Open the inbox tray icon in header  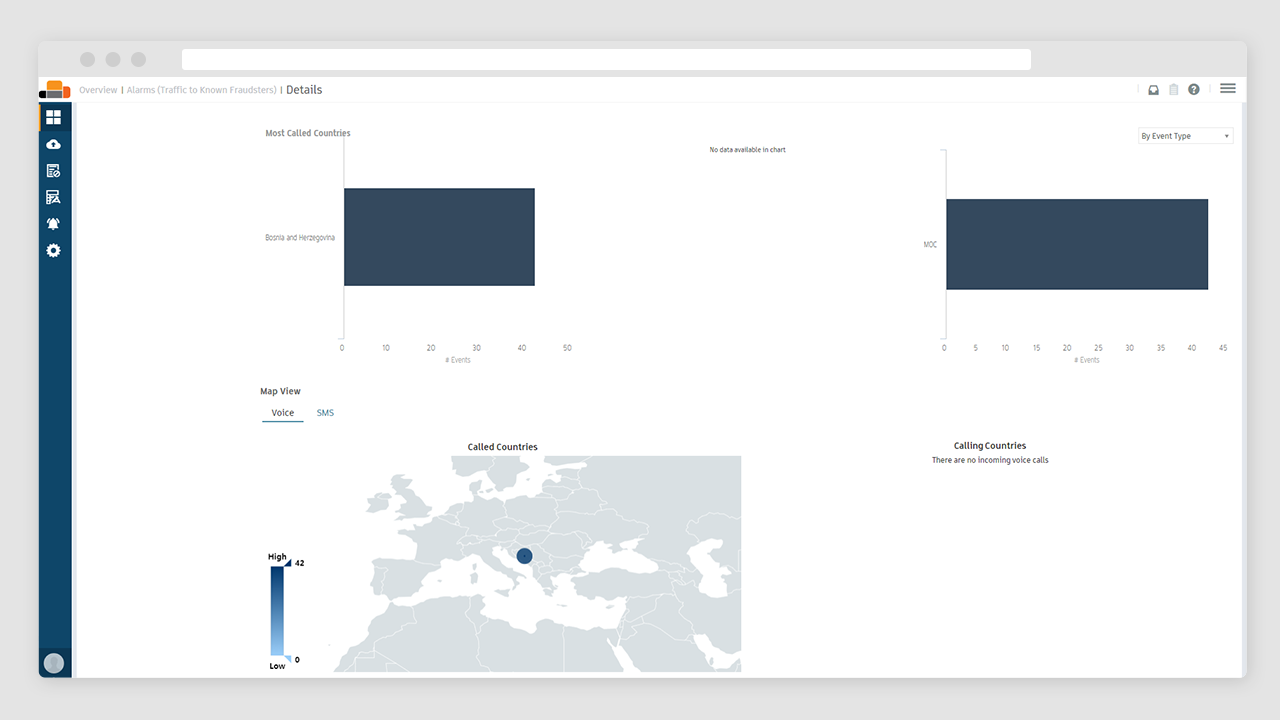[x=1153, y=90]
